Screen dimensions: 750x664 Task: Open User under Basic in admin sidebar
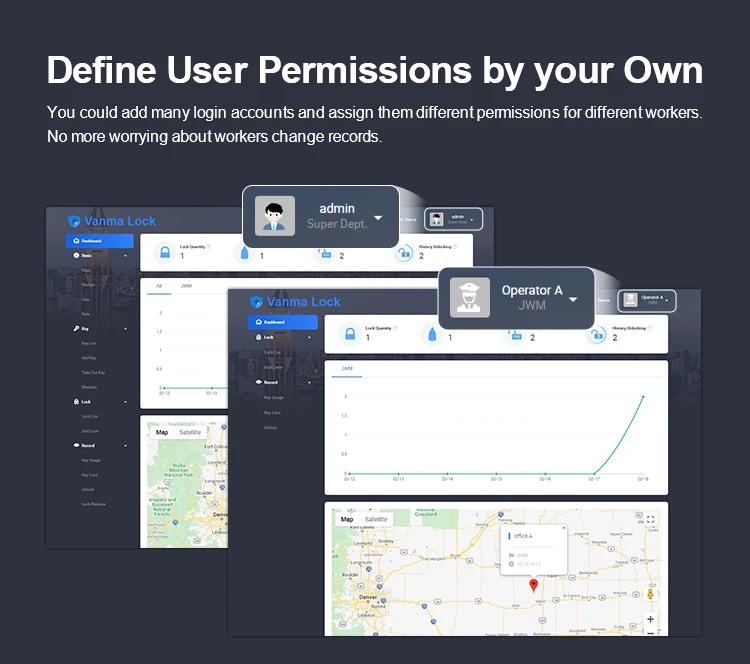(x=86, y=299)
